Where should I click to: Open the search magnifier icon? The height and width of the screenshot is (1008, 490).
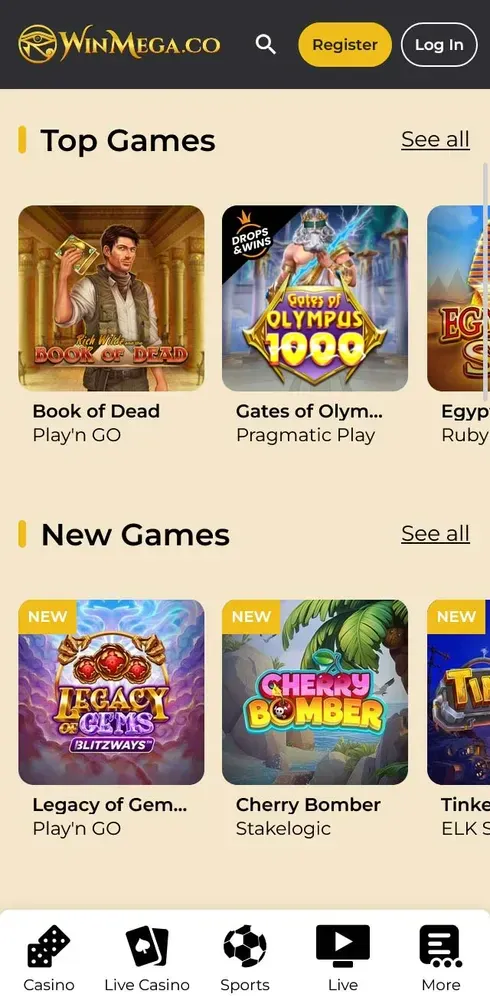(266, 44)
